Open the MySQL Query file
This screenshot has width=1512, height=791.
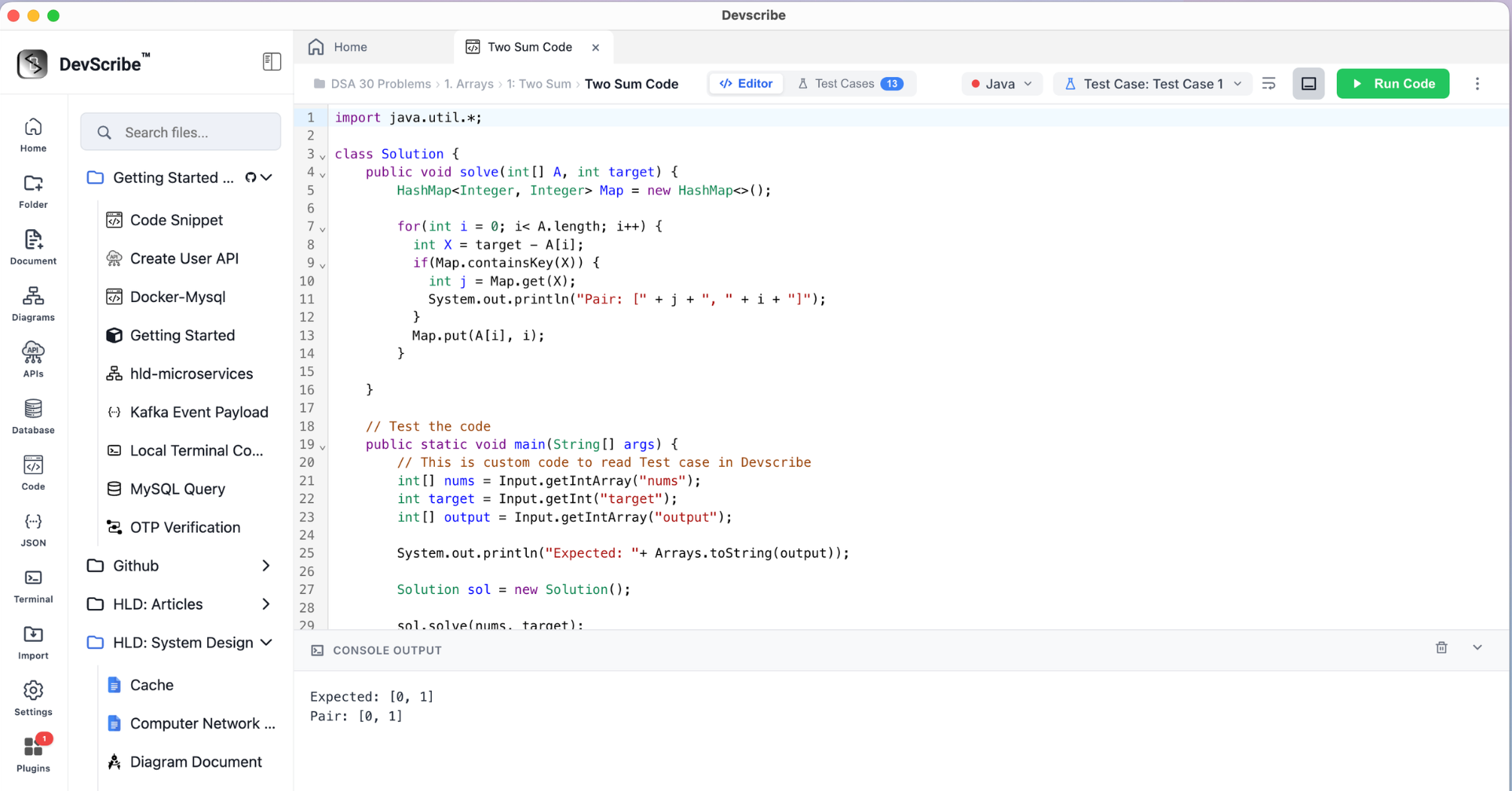pos(177,490)
